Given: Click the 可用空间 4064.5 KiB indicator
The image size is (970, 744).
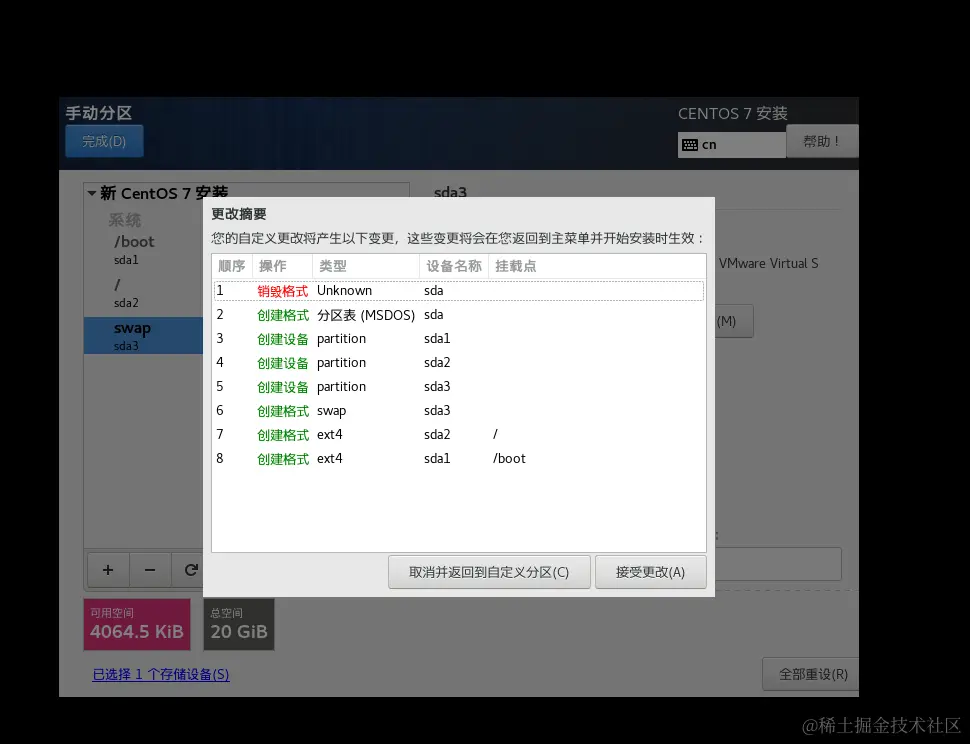Looking at the screenshot, I should coord(137,624).
